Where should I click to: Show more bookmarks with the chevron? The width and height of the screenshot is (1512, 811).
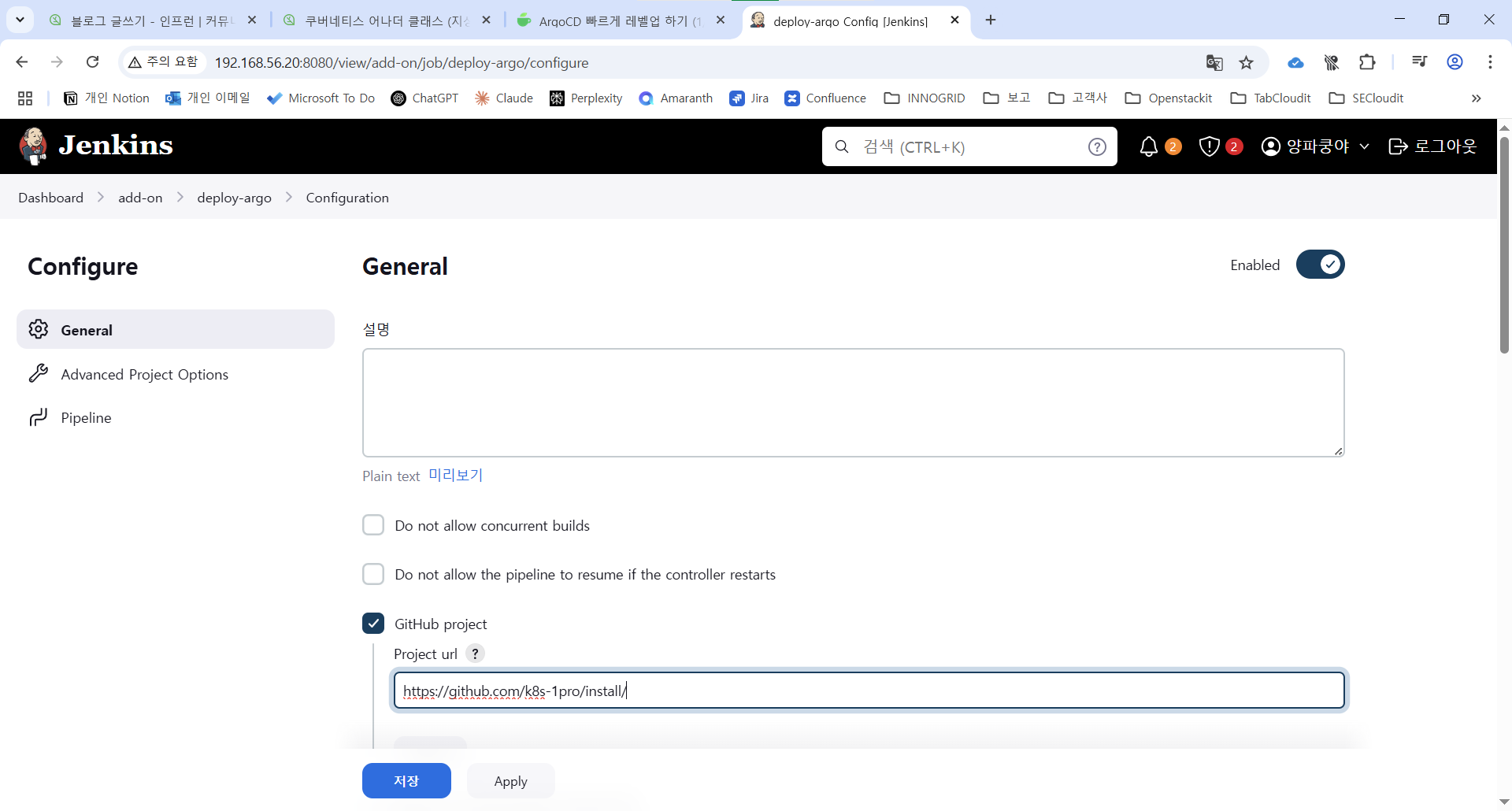tap(1476, 98)
